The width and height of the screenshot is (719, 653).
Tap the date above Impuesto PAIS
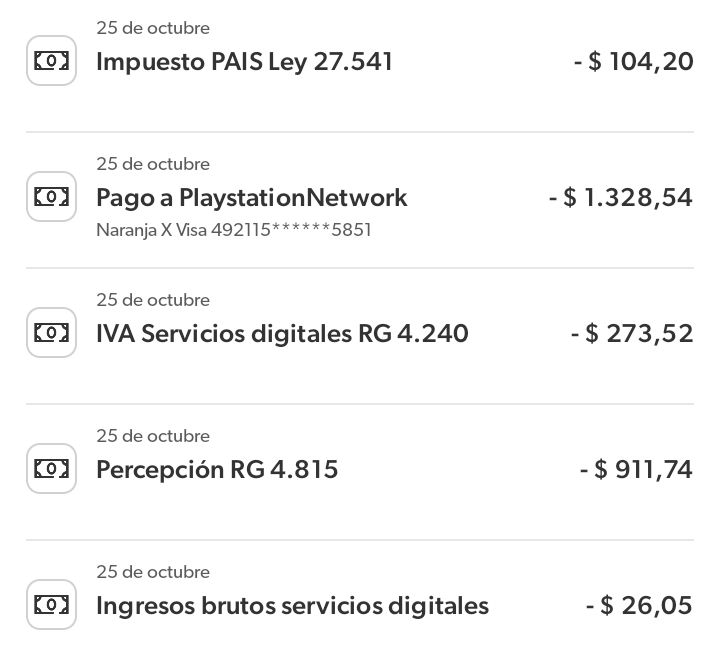tap(153, 28)
